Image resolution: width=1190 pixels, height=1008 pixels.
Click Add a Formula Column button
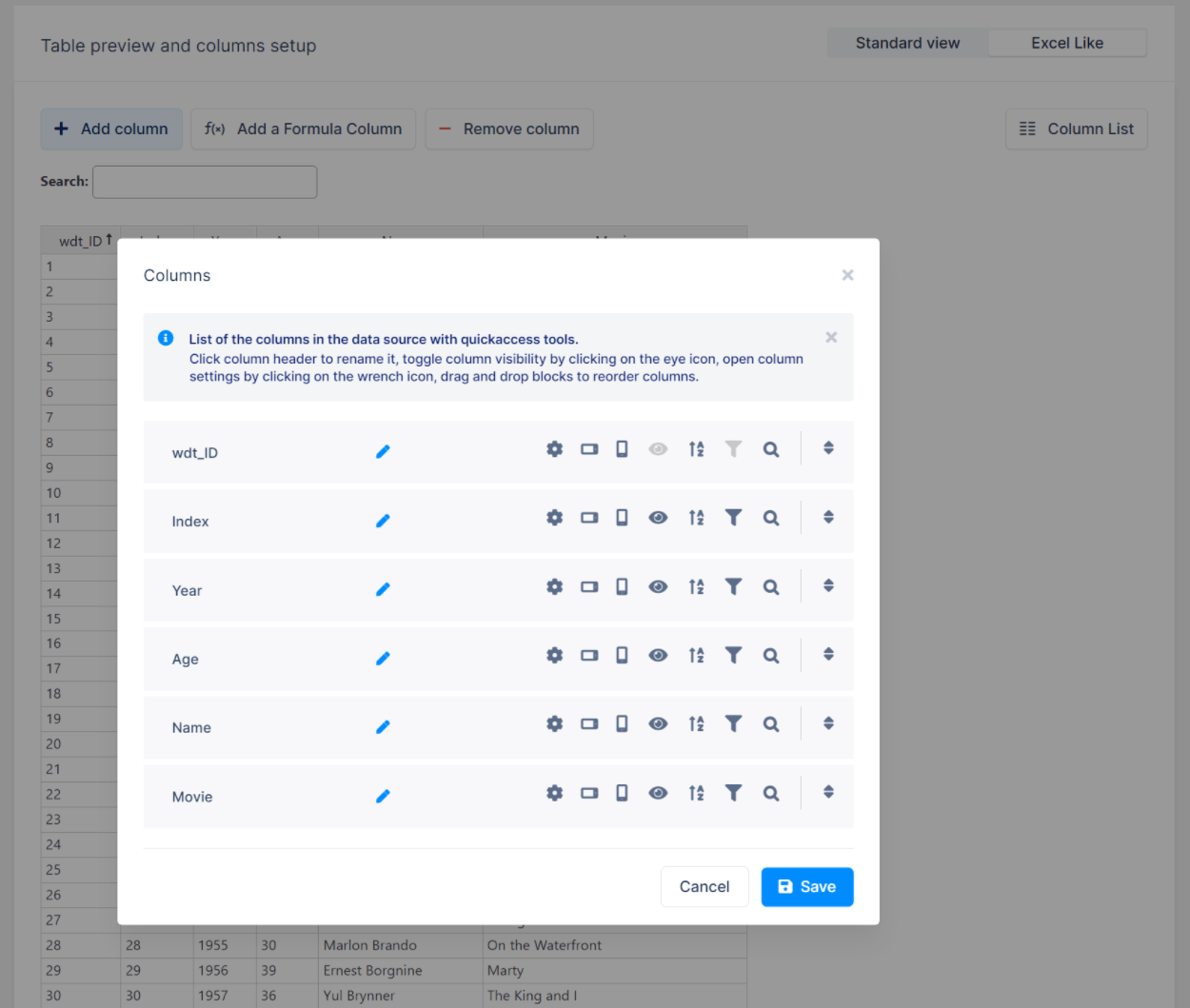304,128
